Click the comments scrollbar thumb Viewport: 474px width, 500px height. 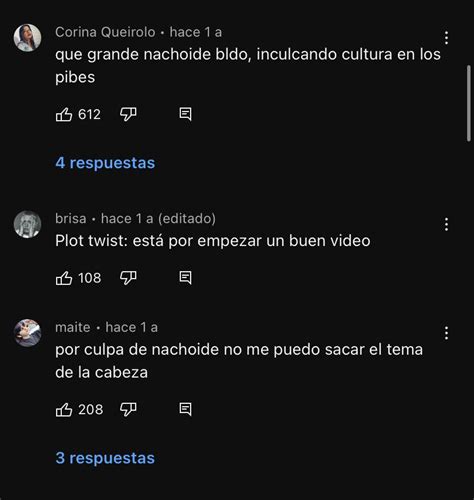pyautogui.click(x=469, y=103)
